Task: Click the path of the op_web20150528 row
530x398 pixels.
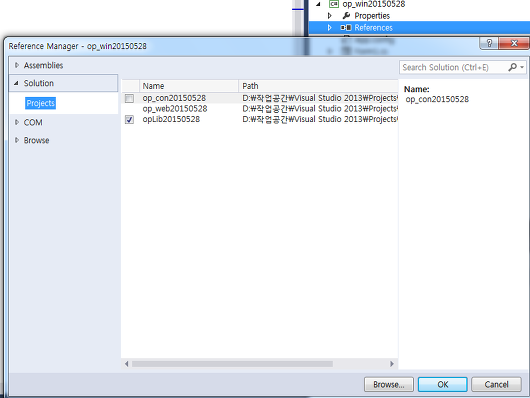Action: (319, 109)
